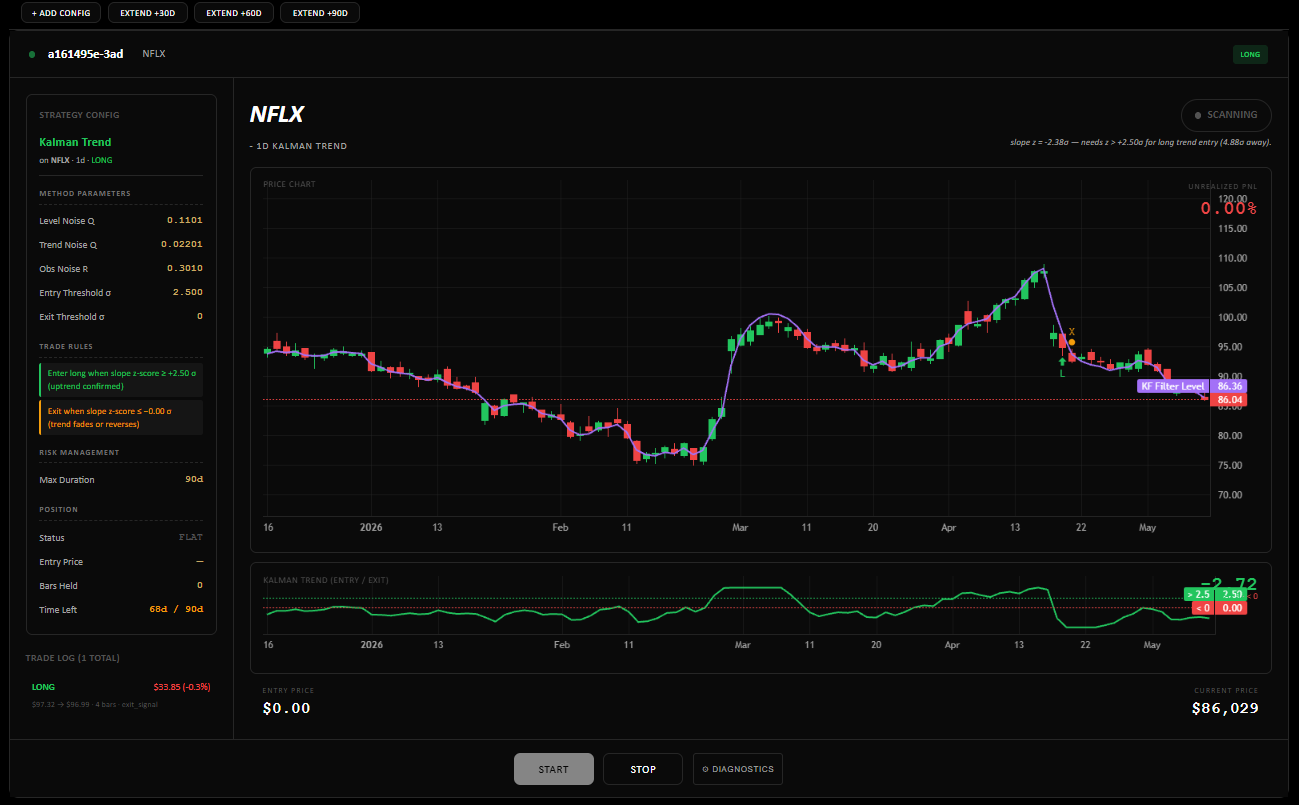Select the config ID a161495e-3ad

pos(86,54)
